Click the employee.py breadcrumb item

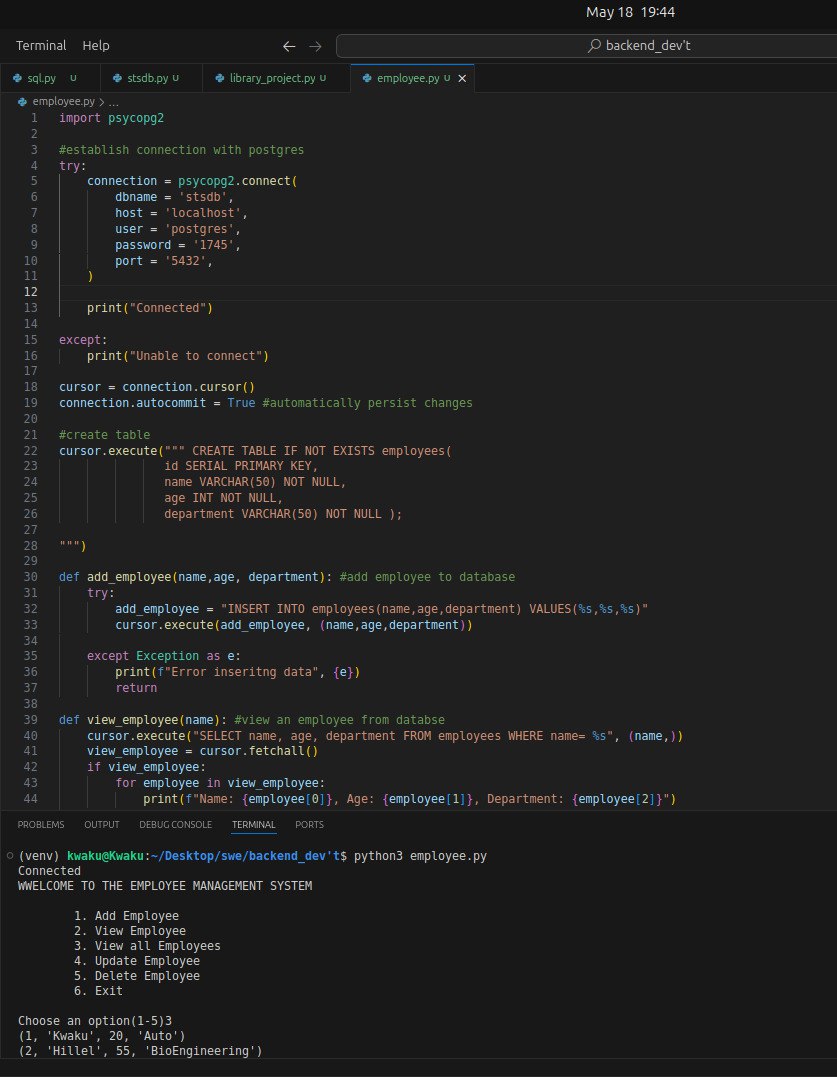63,101
